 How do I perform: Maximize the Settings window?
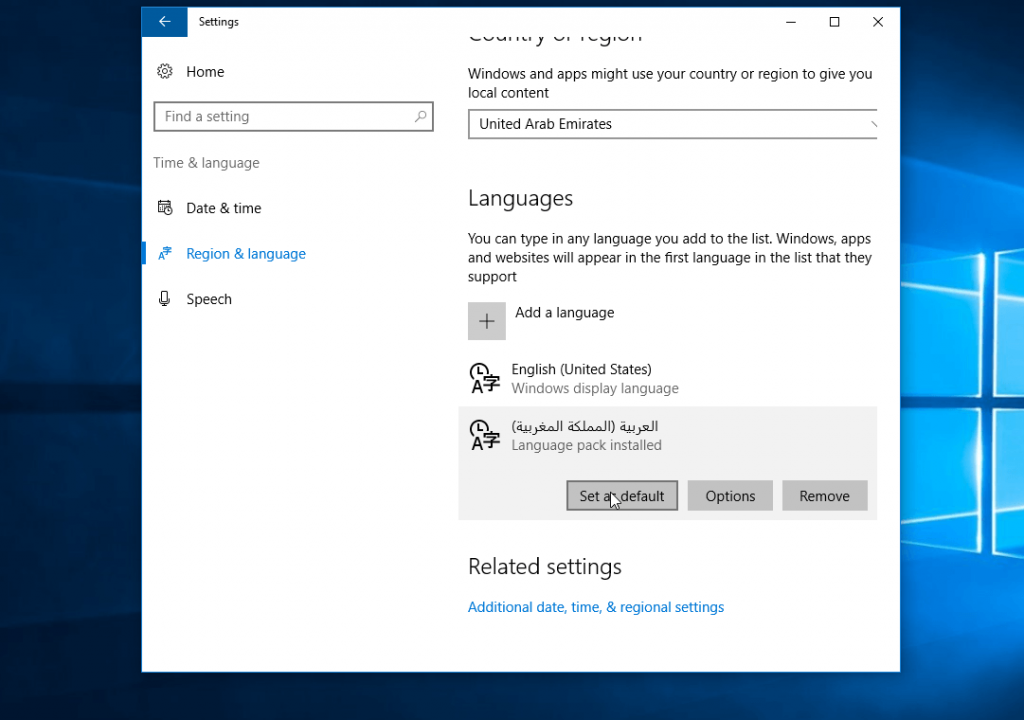[x=834, y=22]
